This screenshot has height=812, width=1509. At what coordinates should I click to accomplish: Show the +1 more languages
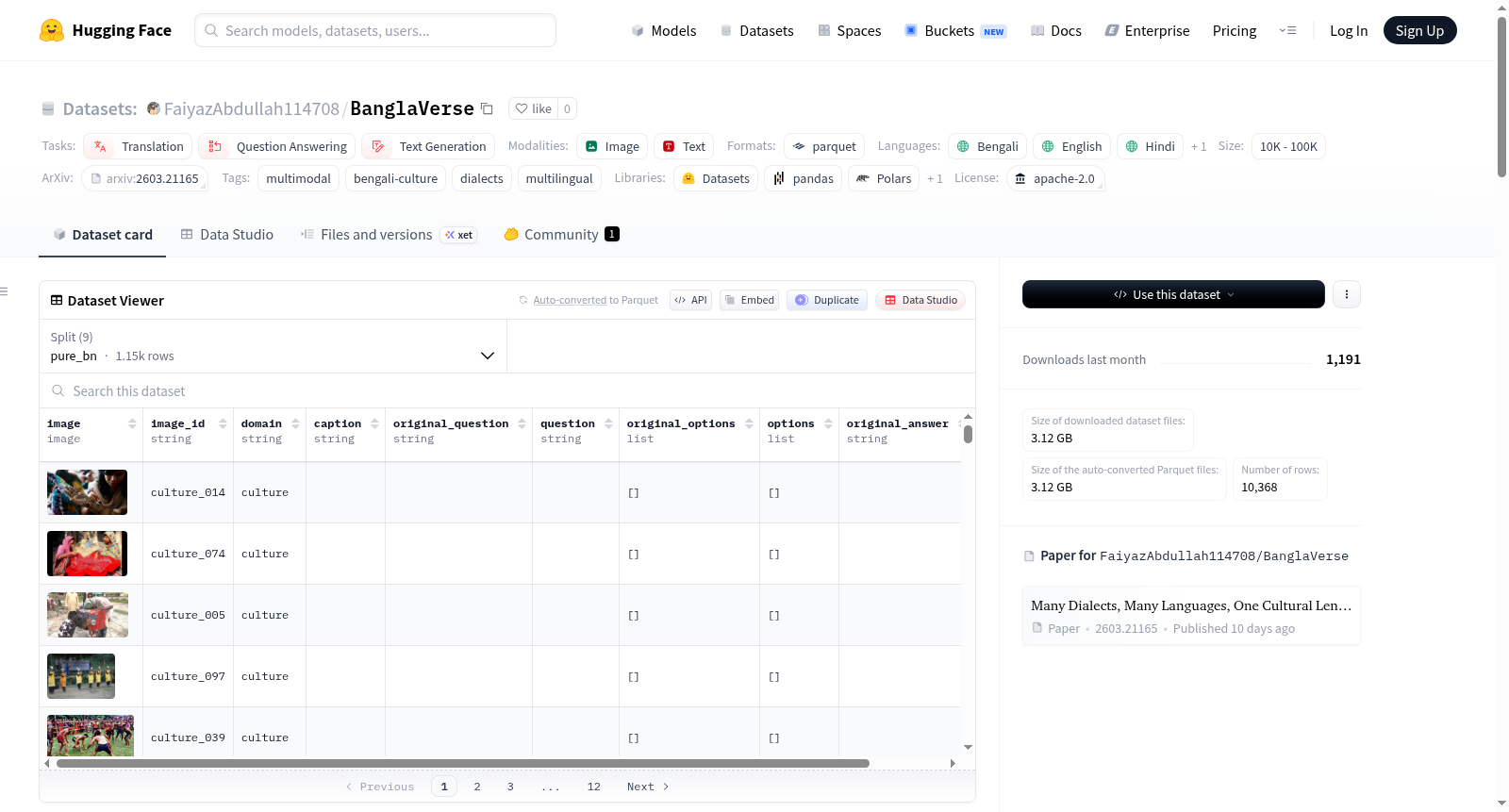(1199, 146)
